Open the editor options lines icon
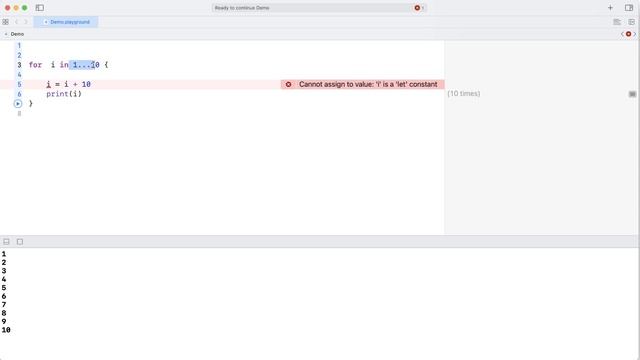This screenshot has height=360, width=640. point(617,22)
